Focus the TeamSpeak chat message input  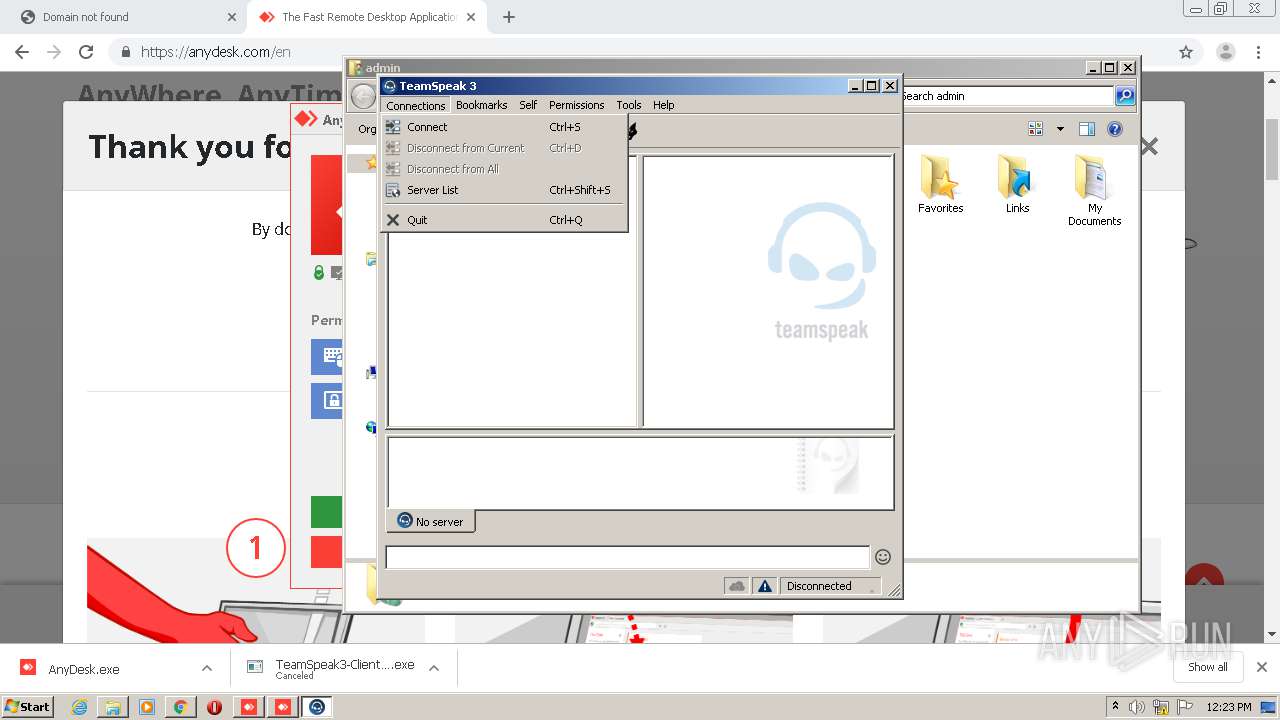(628, 557)
